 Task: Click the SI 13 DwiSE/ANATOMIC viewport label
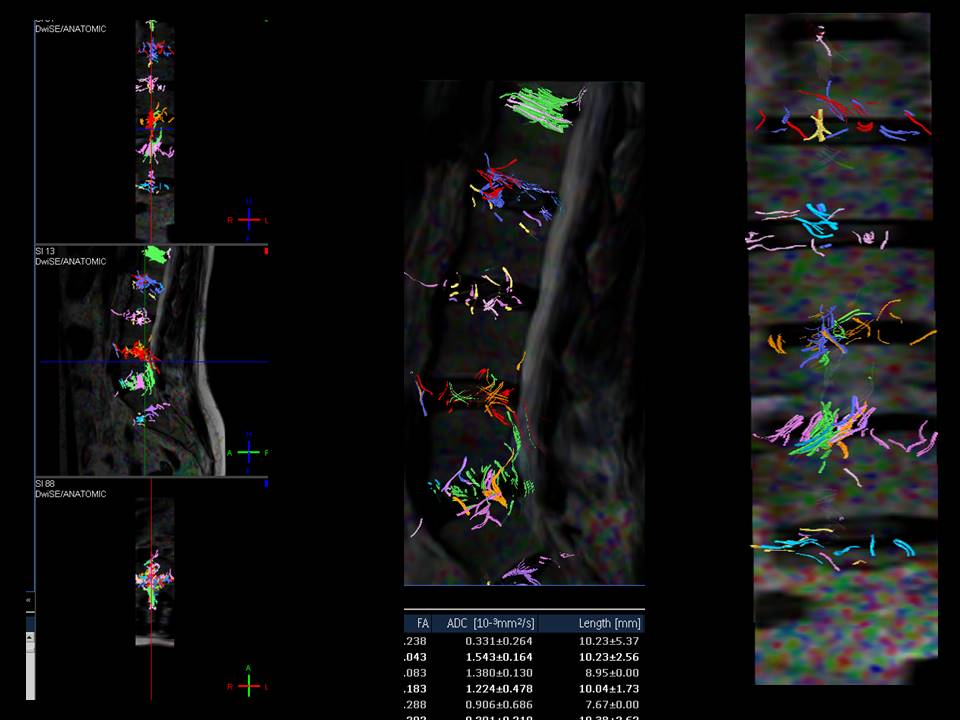70,257
